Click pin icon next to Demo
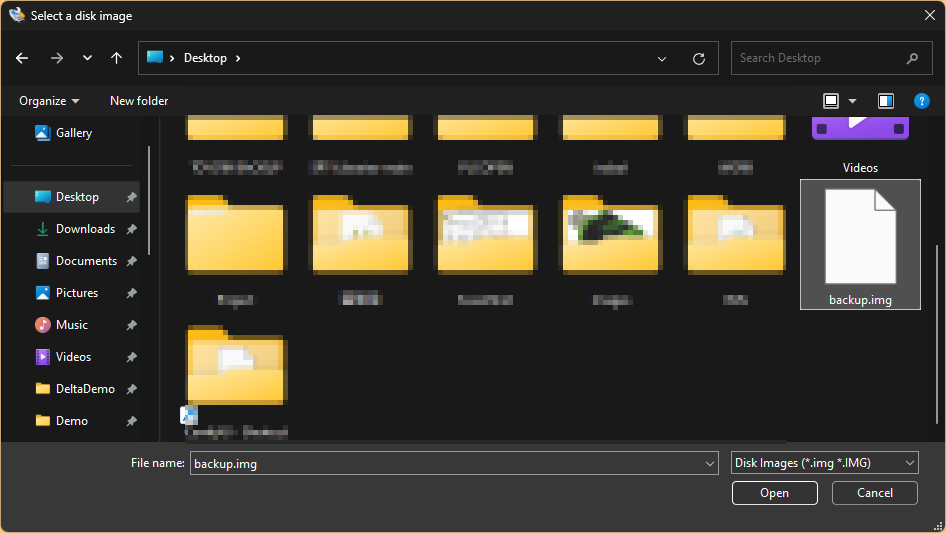Viewport: 946px width, 533px height. point(131,421)
